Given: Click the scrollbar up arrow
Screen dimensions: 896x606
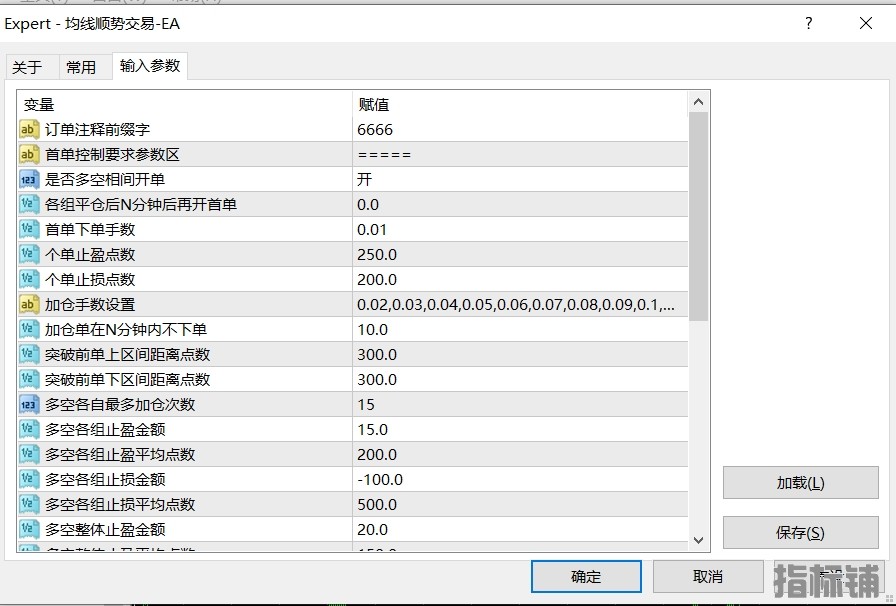Looking at the screenshot, I should [698, 102].
